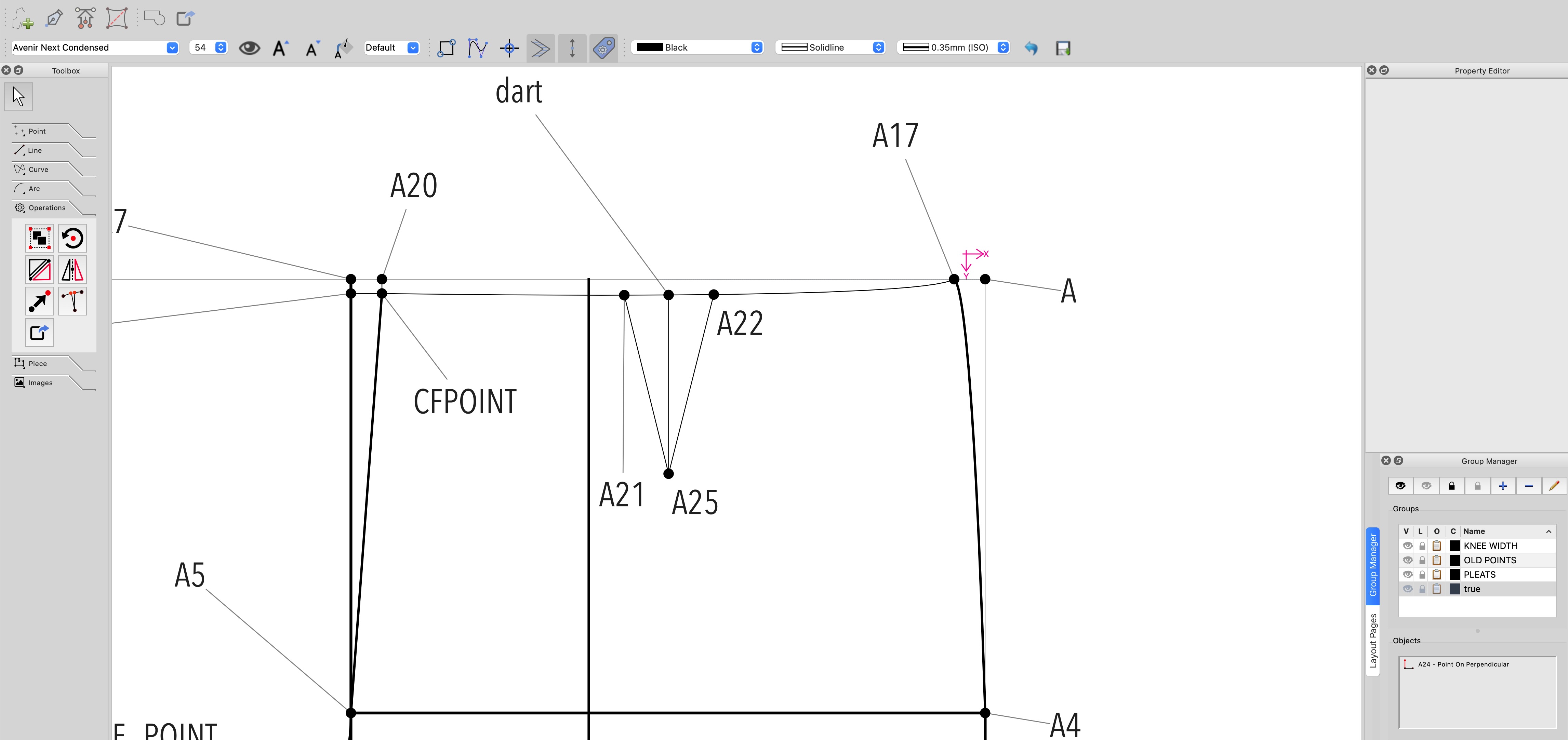Switch to the Layout Pages tab
This screenshot has height=740, width=1568.
(1373, 641)
